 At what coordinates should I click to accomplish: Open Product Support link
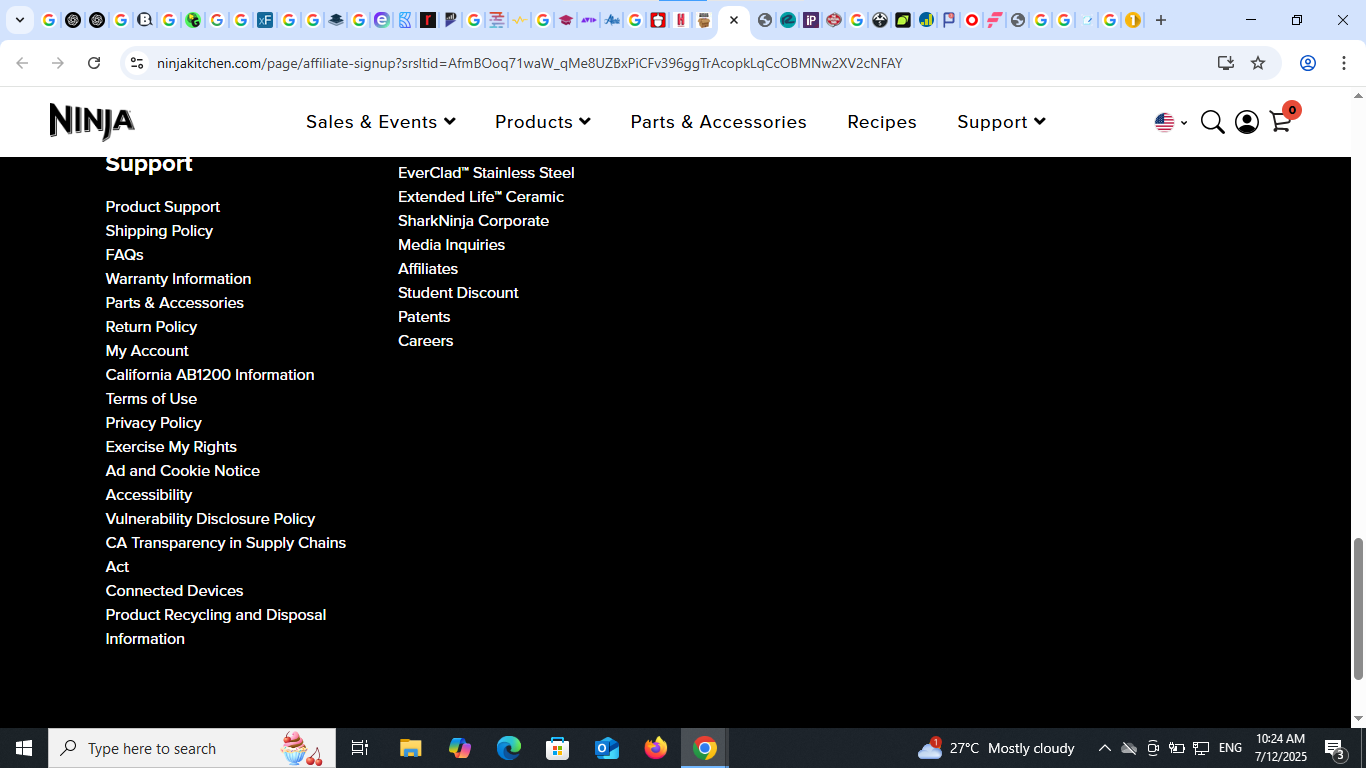pos(163,207)
